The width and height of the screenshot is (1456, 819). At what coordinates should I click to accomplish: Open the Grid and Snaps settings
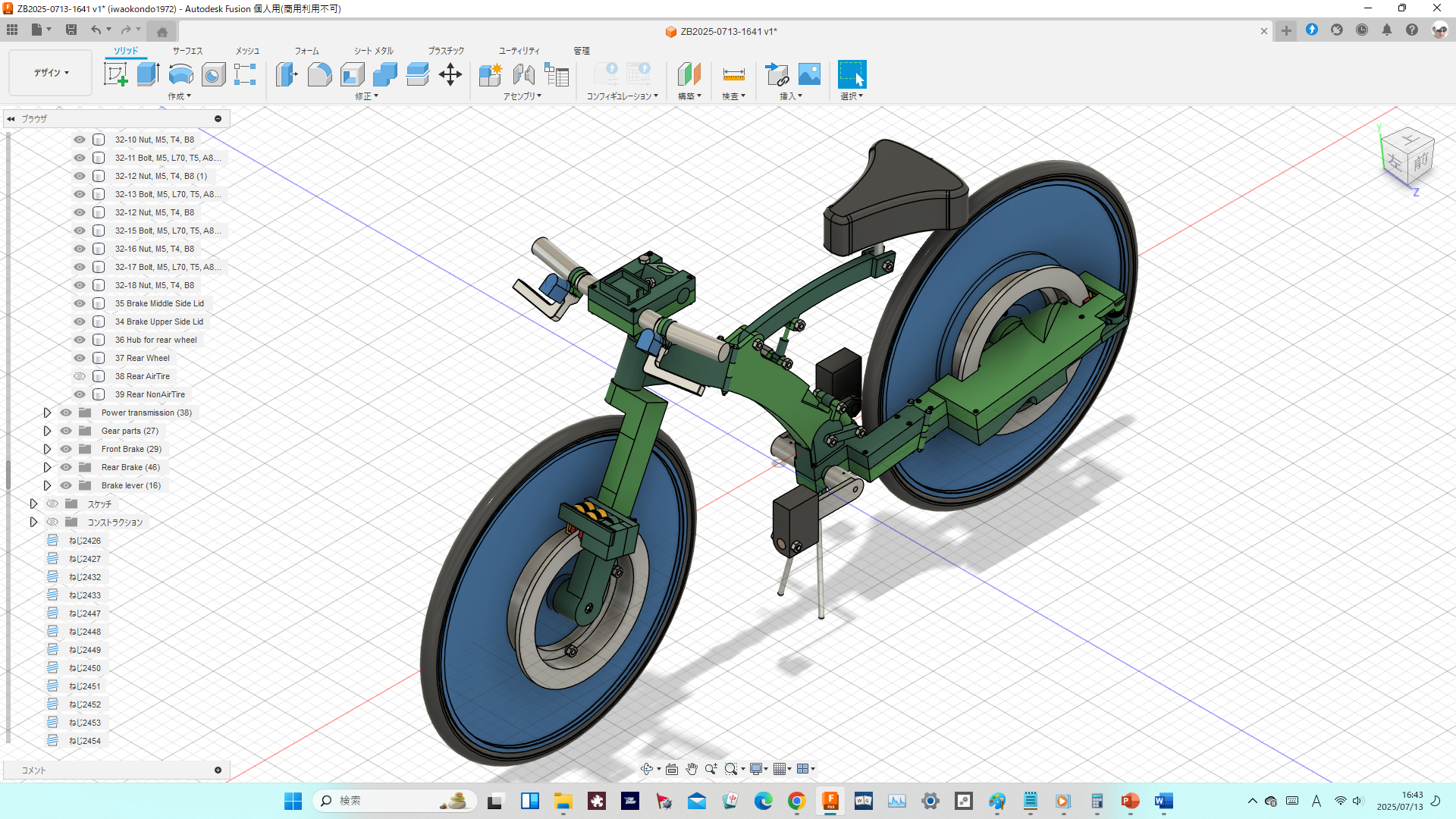point(779,769)
